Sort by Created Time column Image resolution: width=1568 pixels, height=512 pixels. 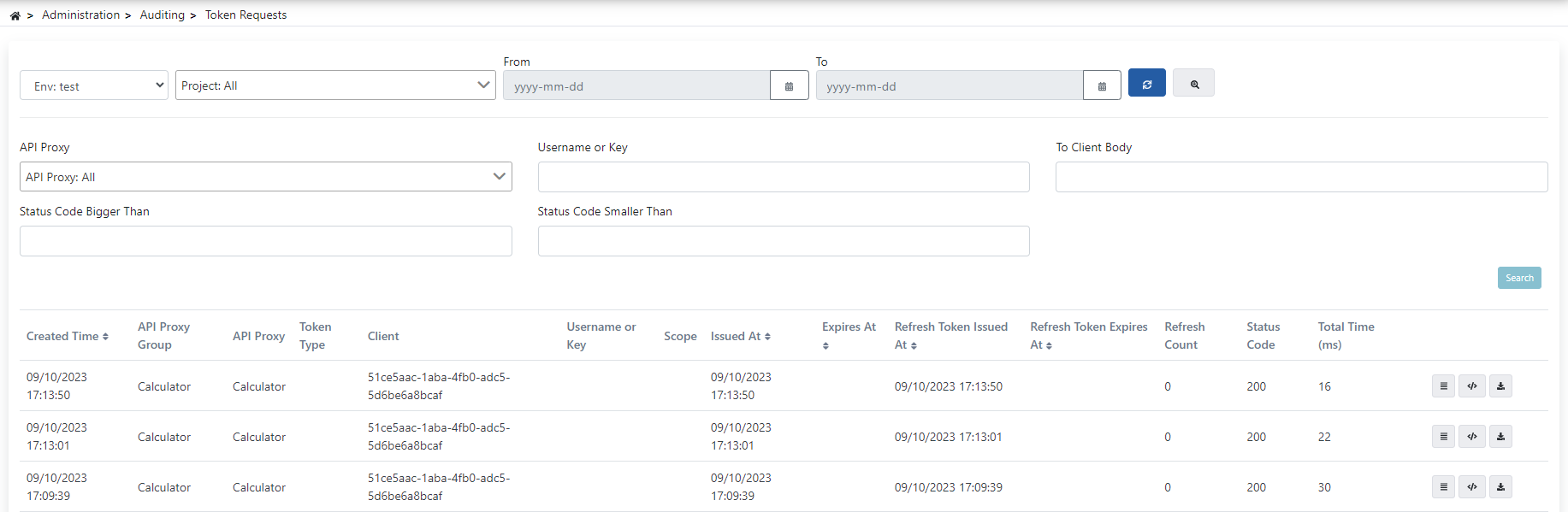coord(68,336)
